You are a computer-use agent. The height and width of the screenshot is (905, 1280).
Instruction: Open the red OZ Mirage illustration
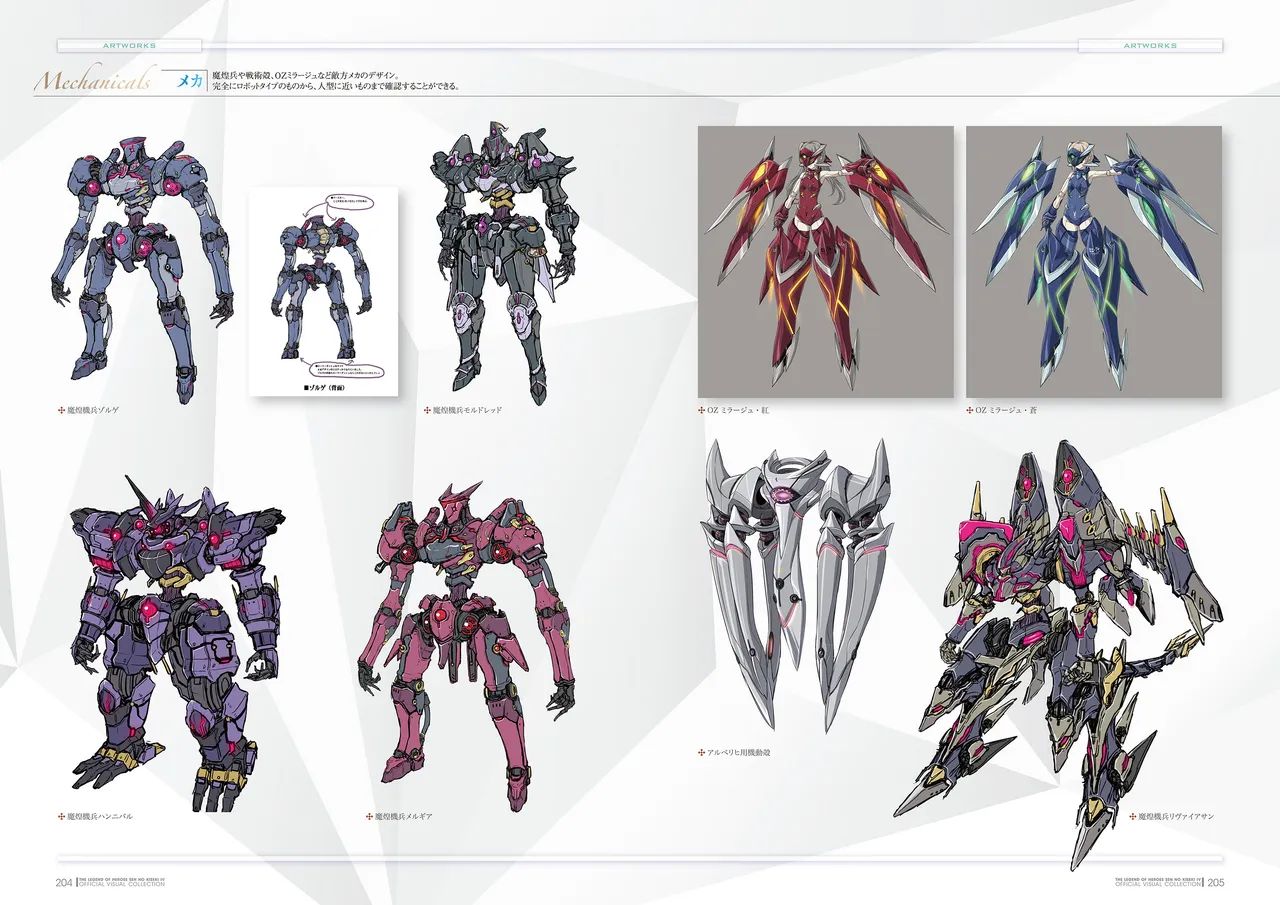tap(825, 262)
